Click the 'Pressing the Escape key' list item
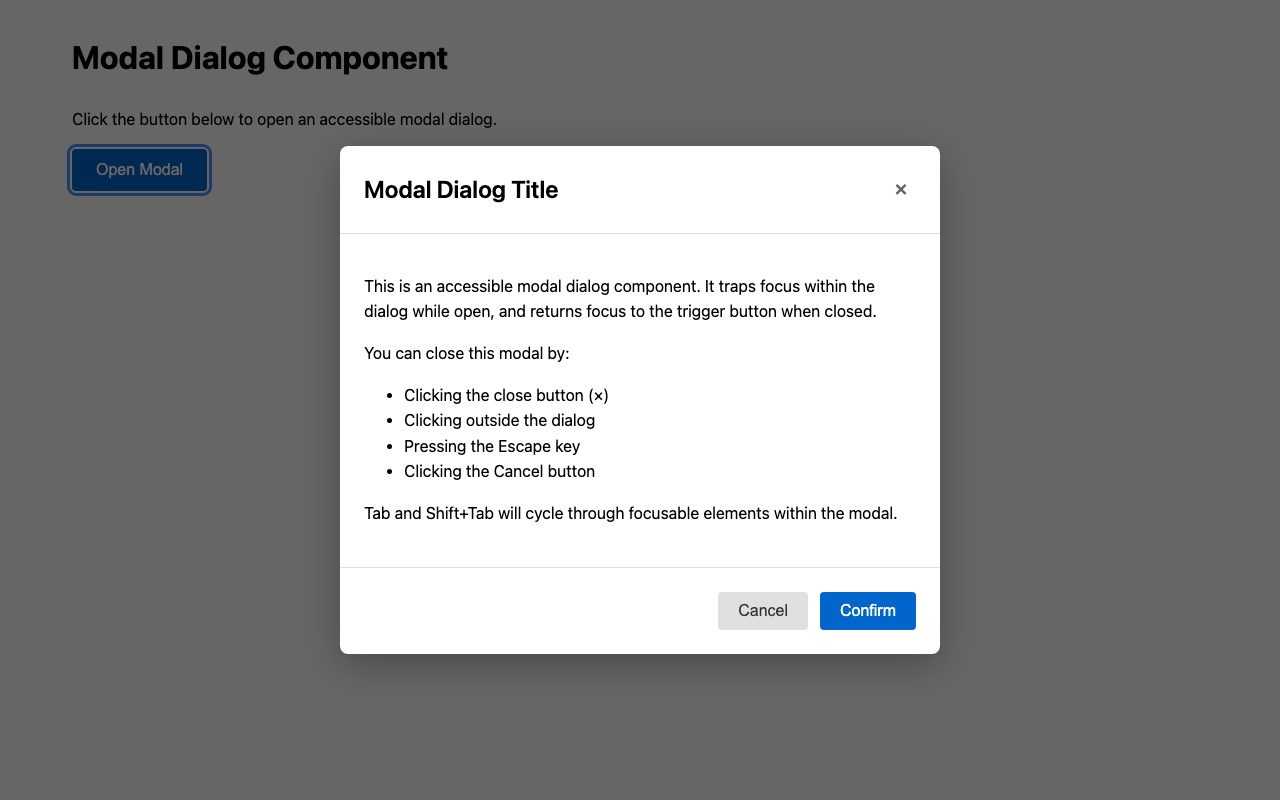 pyautogui.click(x=492, y=446)
